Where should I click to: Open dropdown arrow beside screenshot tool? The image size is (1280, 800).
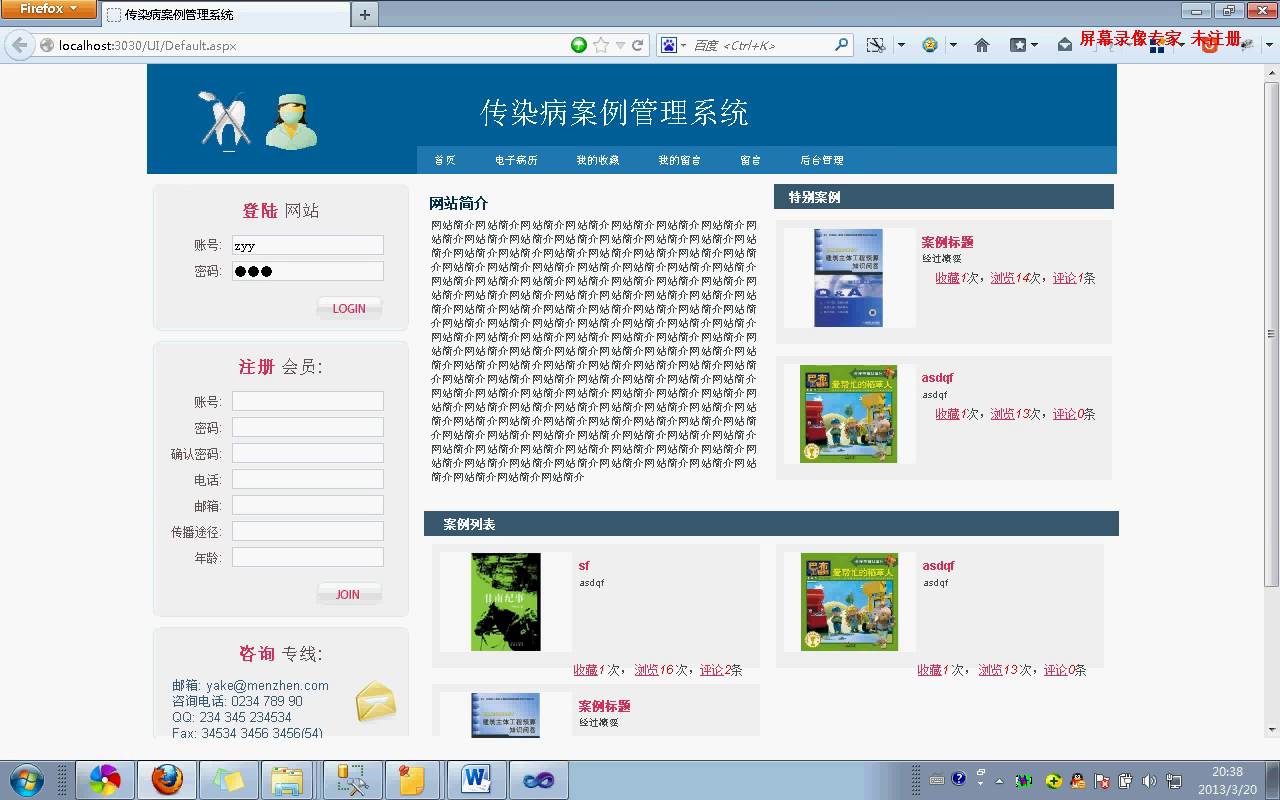tap(901, 45)
